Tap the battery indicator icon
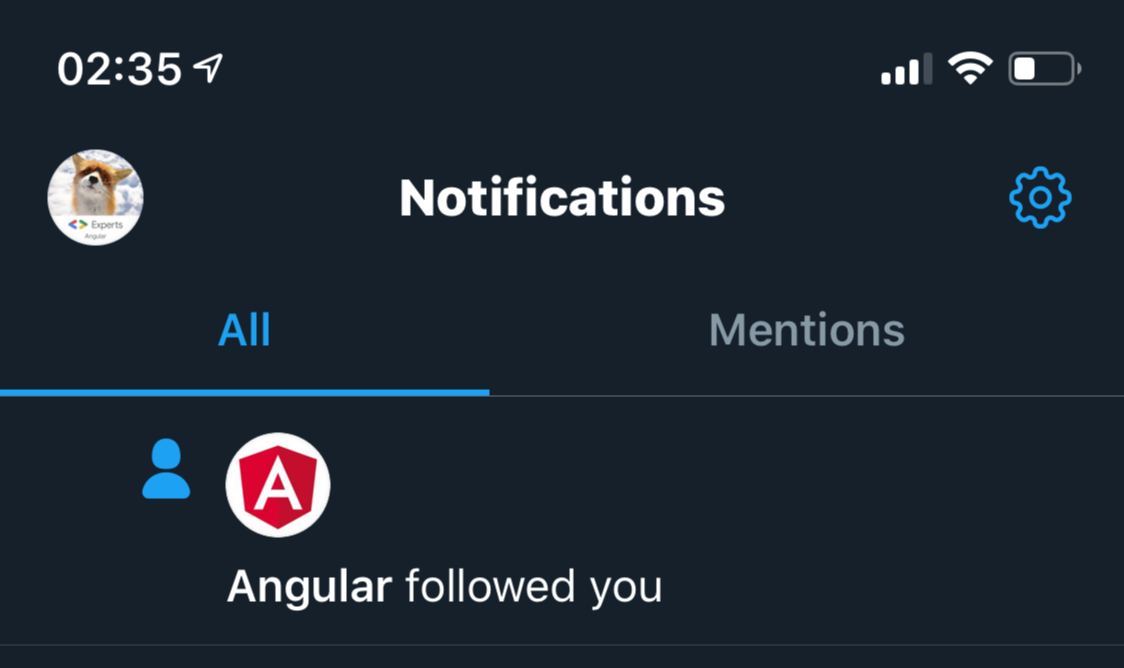The width and height of the screenshot is (1124, 668). coord(1044,69)
